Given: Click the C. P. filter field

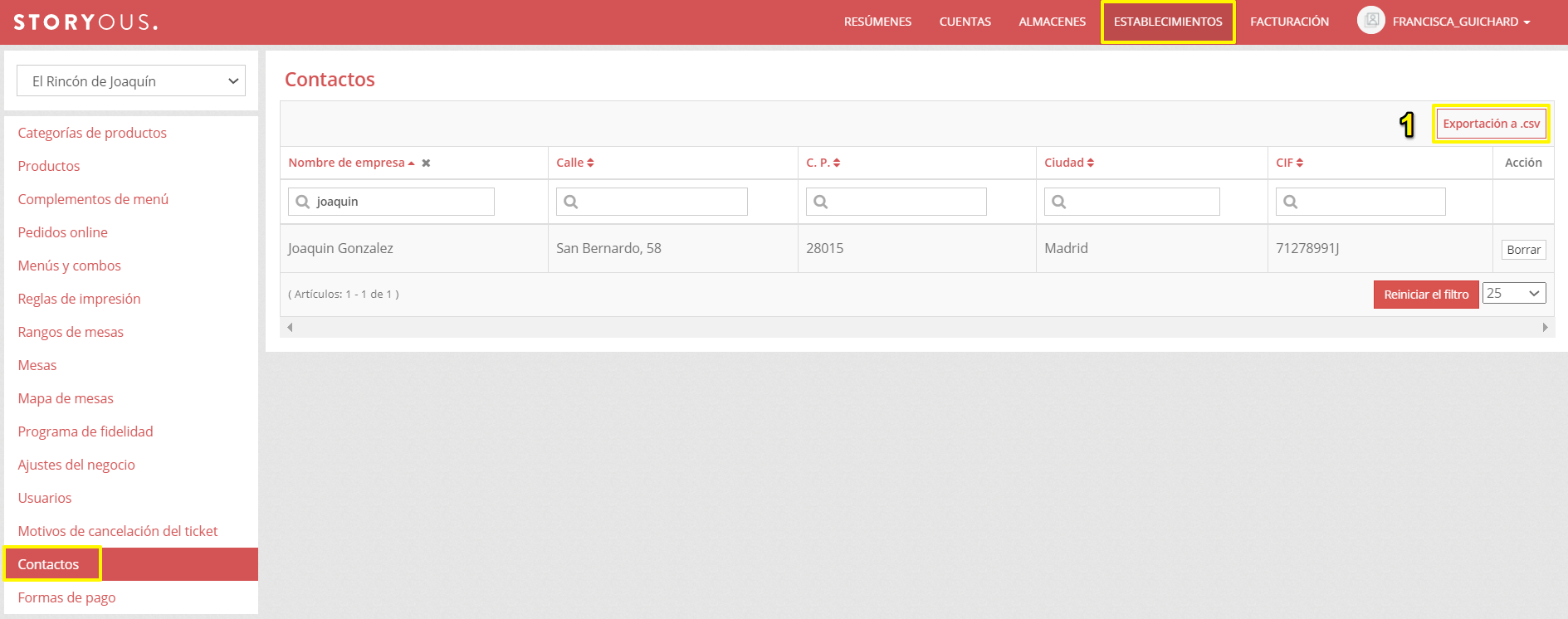Looking at the screenshot, I should [896, 202].
